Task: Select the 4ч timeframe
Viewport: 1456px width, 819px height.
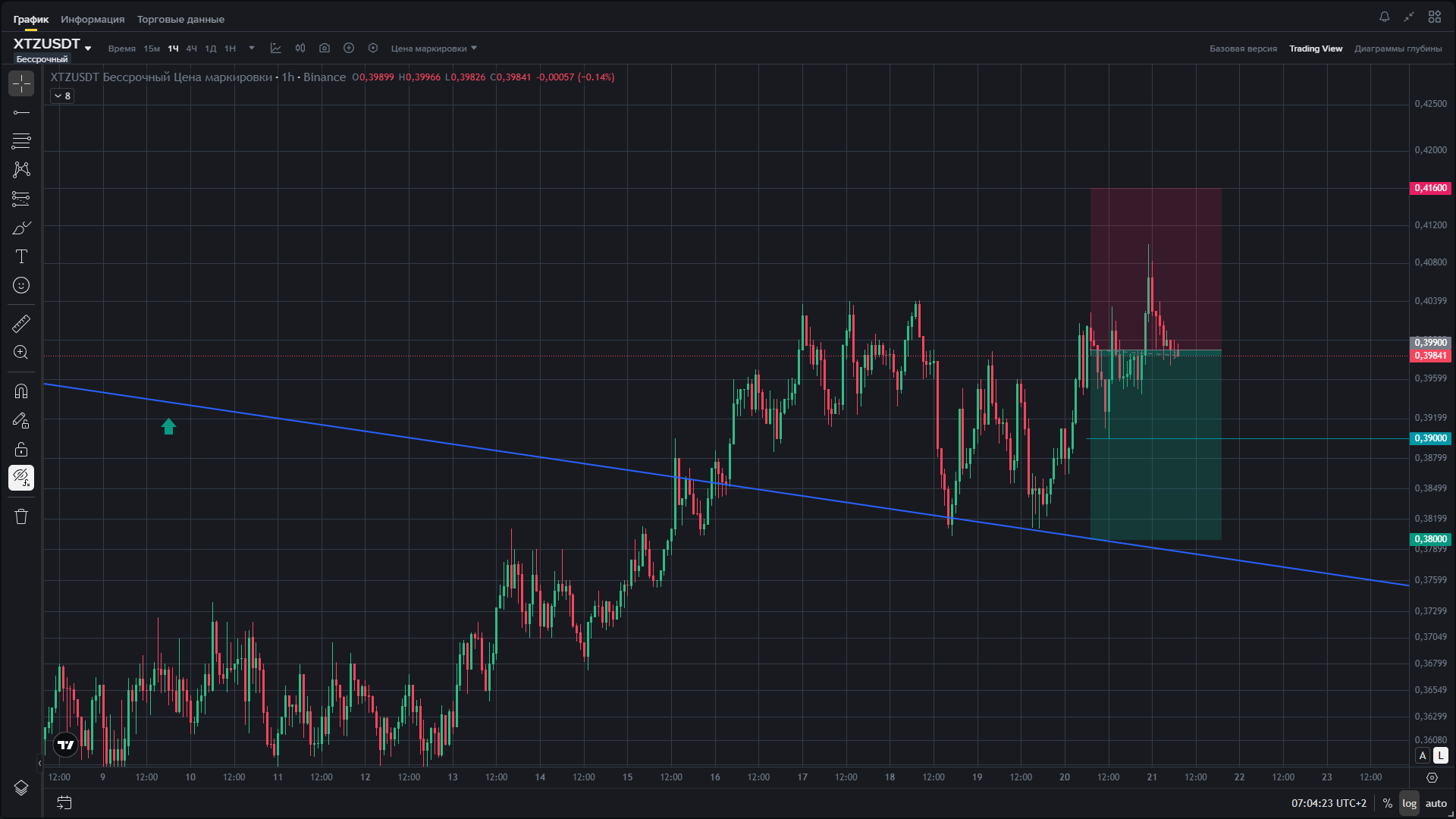Action: [x=191, y=48]
